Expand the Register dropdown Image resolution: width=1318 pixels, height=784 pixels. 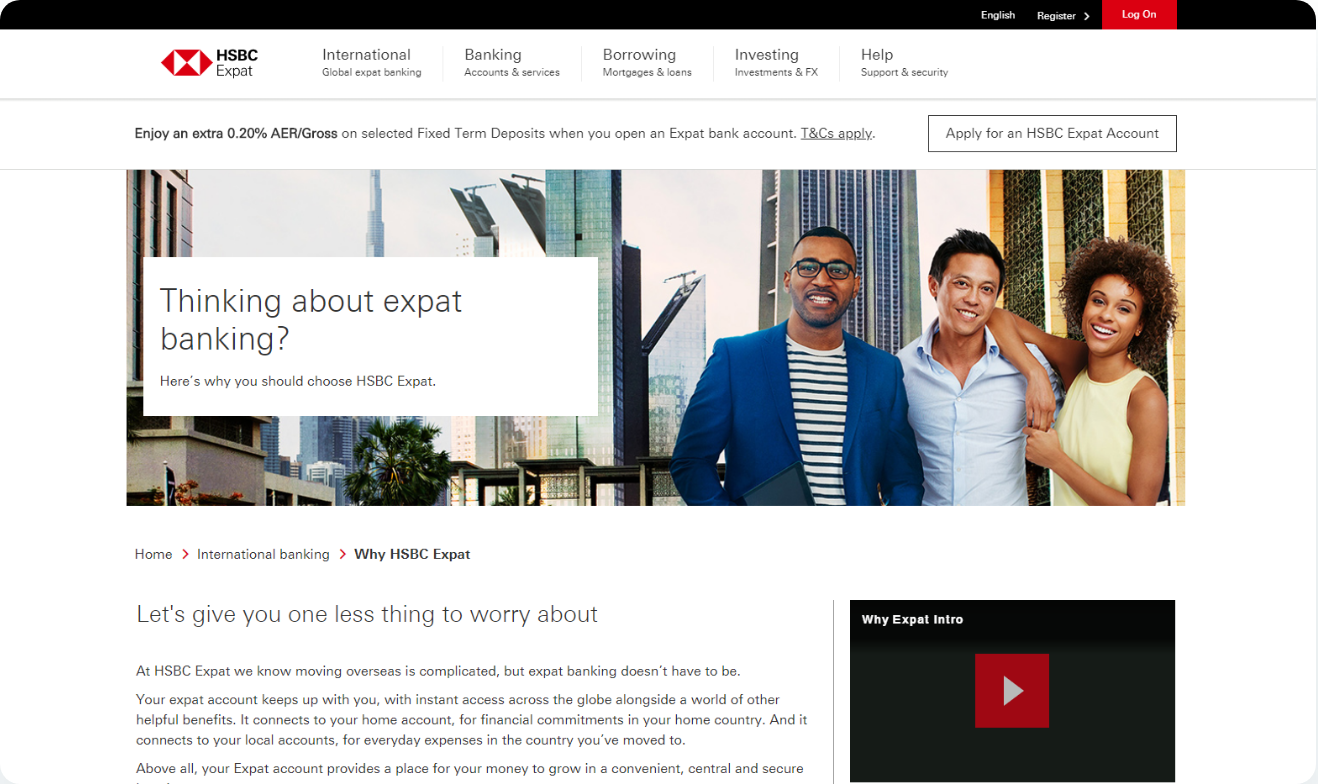(x=1063, y=16)
